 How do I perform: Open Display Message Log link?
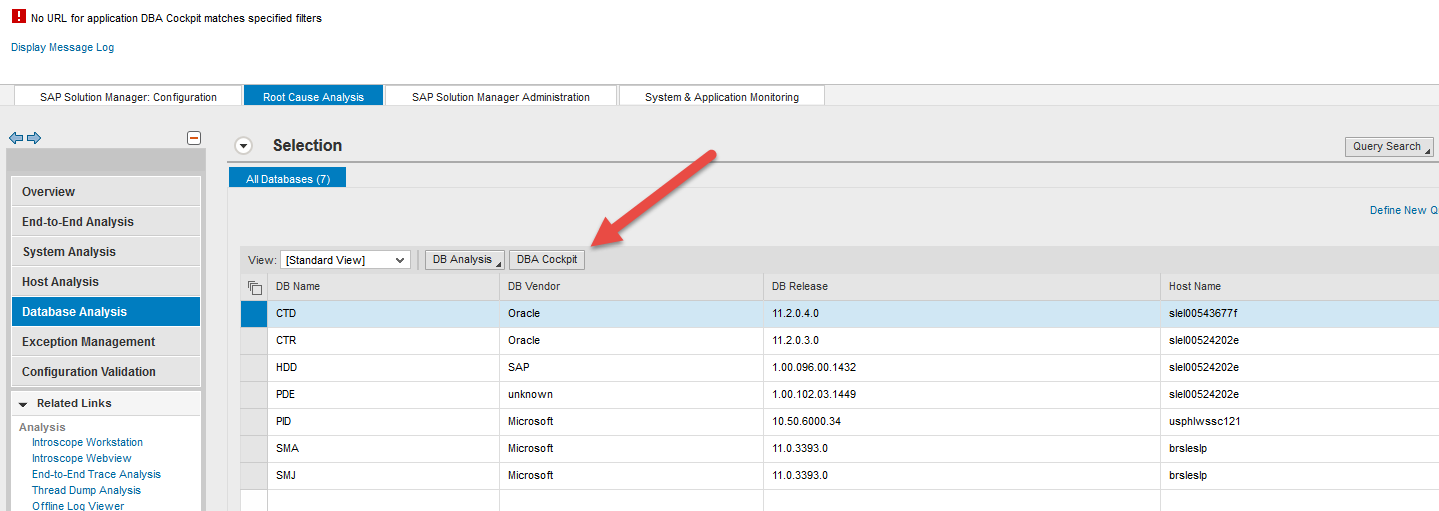pos(62,47)
